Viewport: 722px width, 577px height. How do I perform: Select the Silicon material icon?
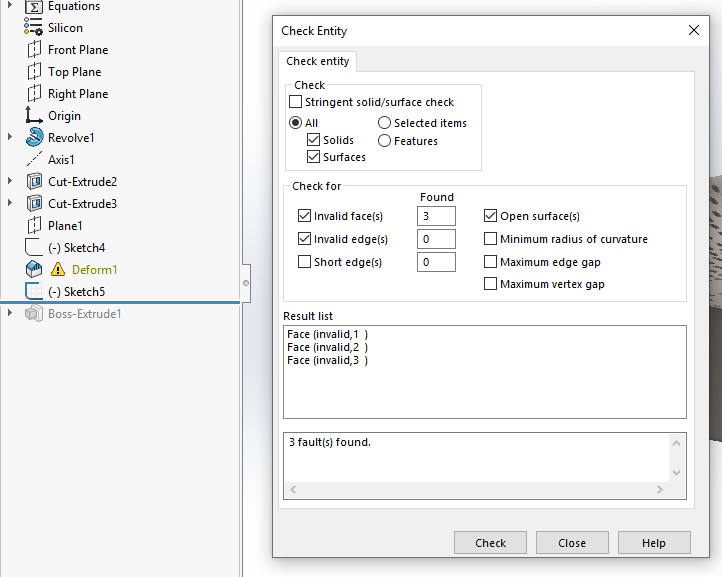pos(34,28)
